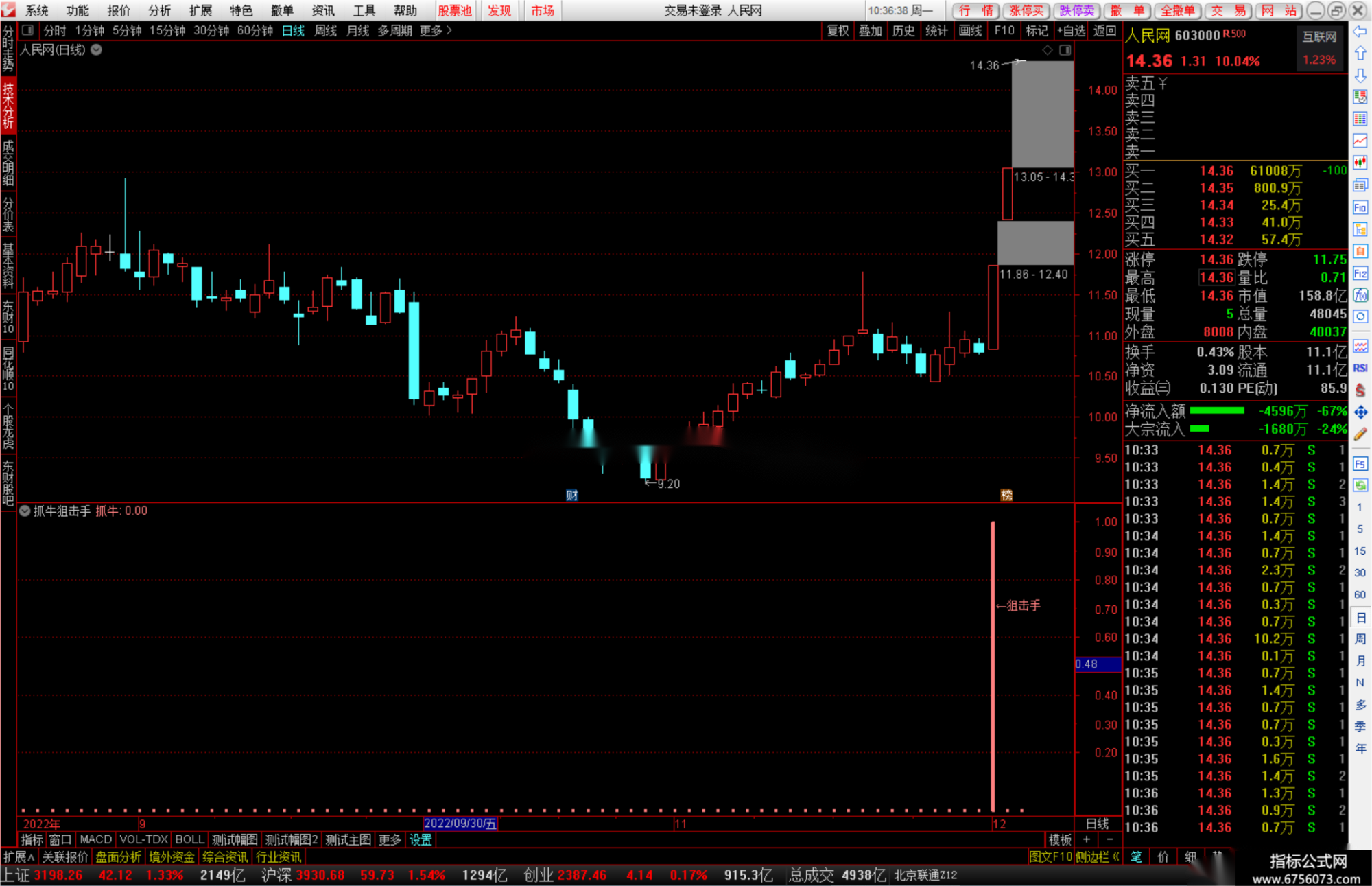
Task: Click the 复权 button
Action: [x=838, y=30]
